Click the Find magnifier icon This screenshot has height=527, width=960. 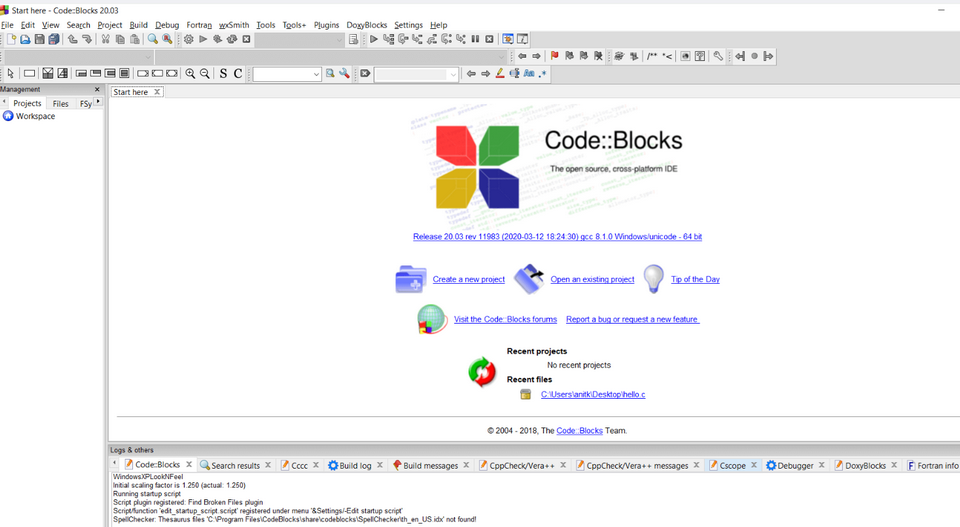click(x=152, y=39)
